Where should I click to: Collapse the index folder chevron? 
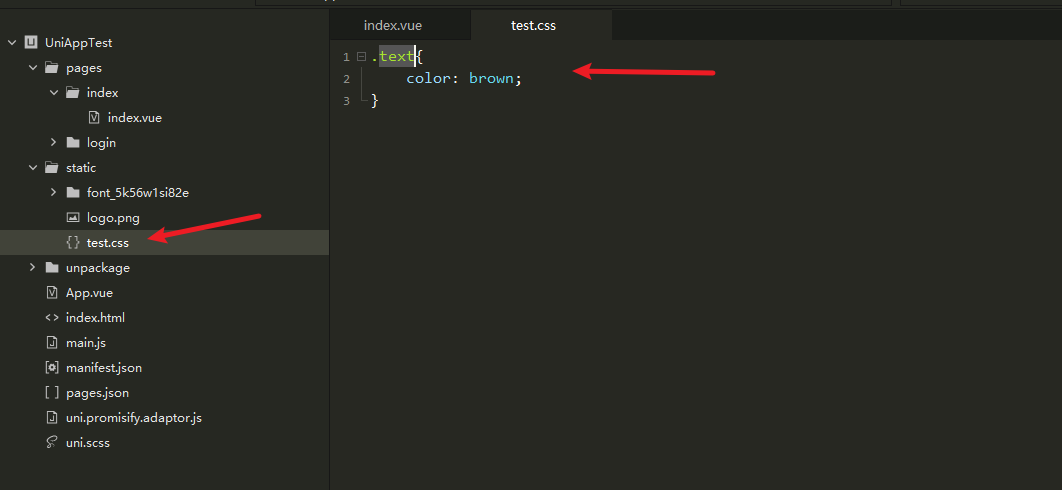pyautogui.click(x=54, y=93)
